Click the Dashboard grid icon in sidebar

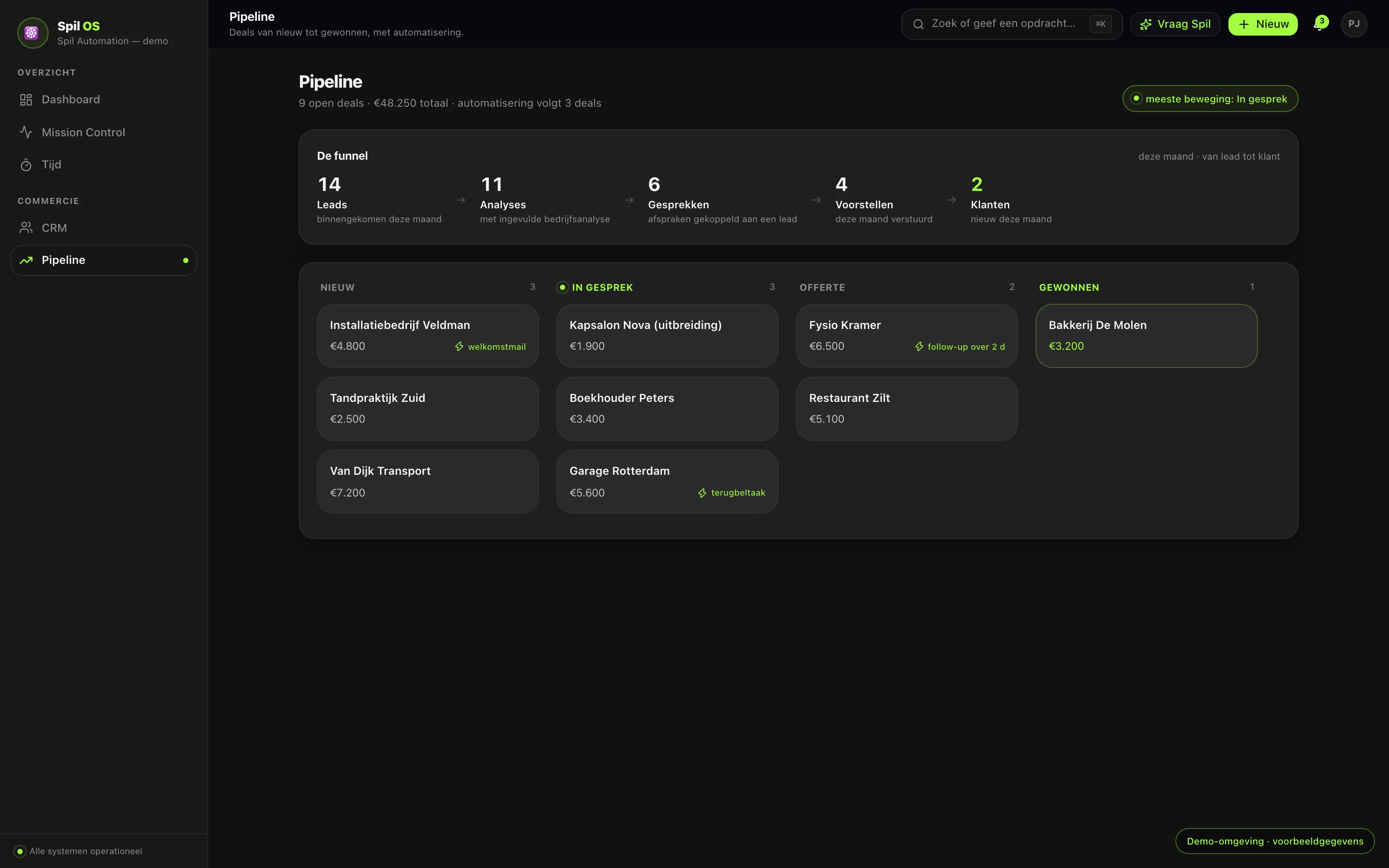[x=26, y=100]
